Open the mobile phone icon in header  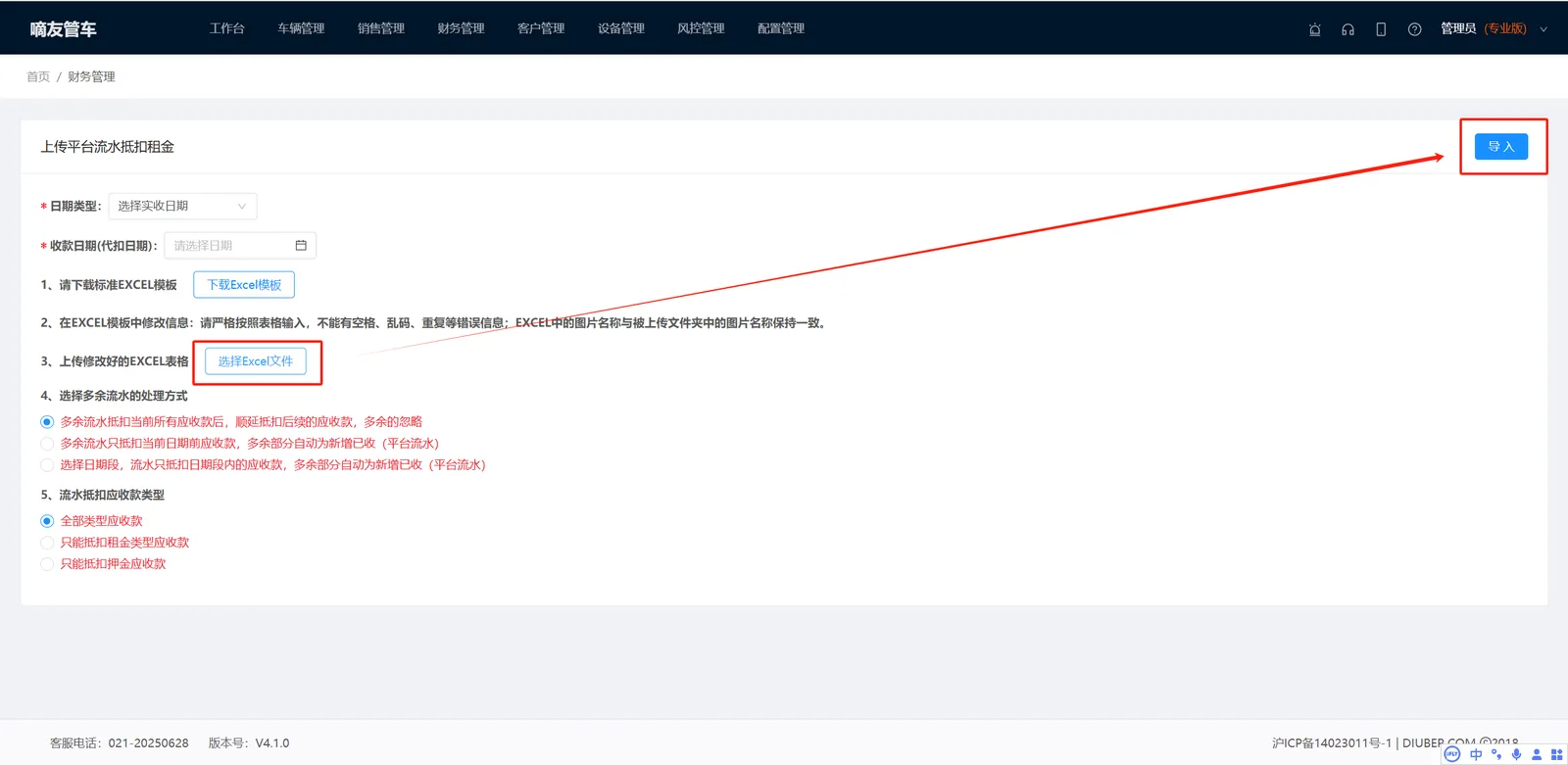point(1381,29)
